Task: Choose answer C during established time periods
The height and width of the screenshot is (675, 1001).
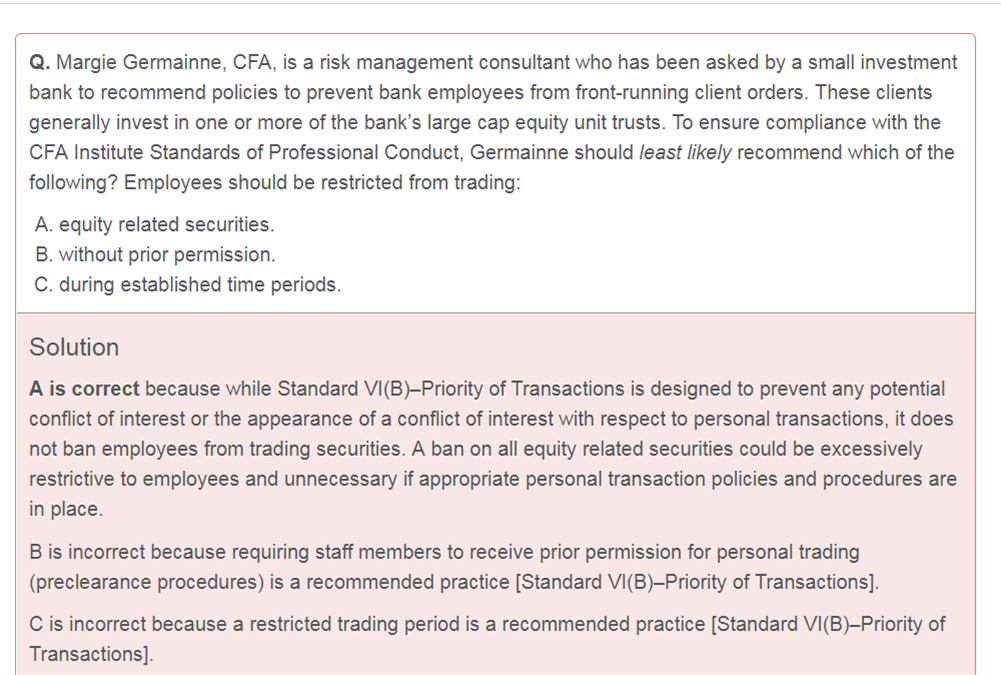Action: [x=188, y=285]
